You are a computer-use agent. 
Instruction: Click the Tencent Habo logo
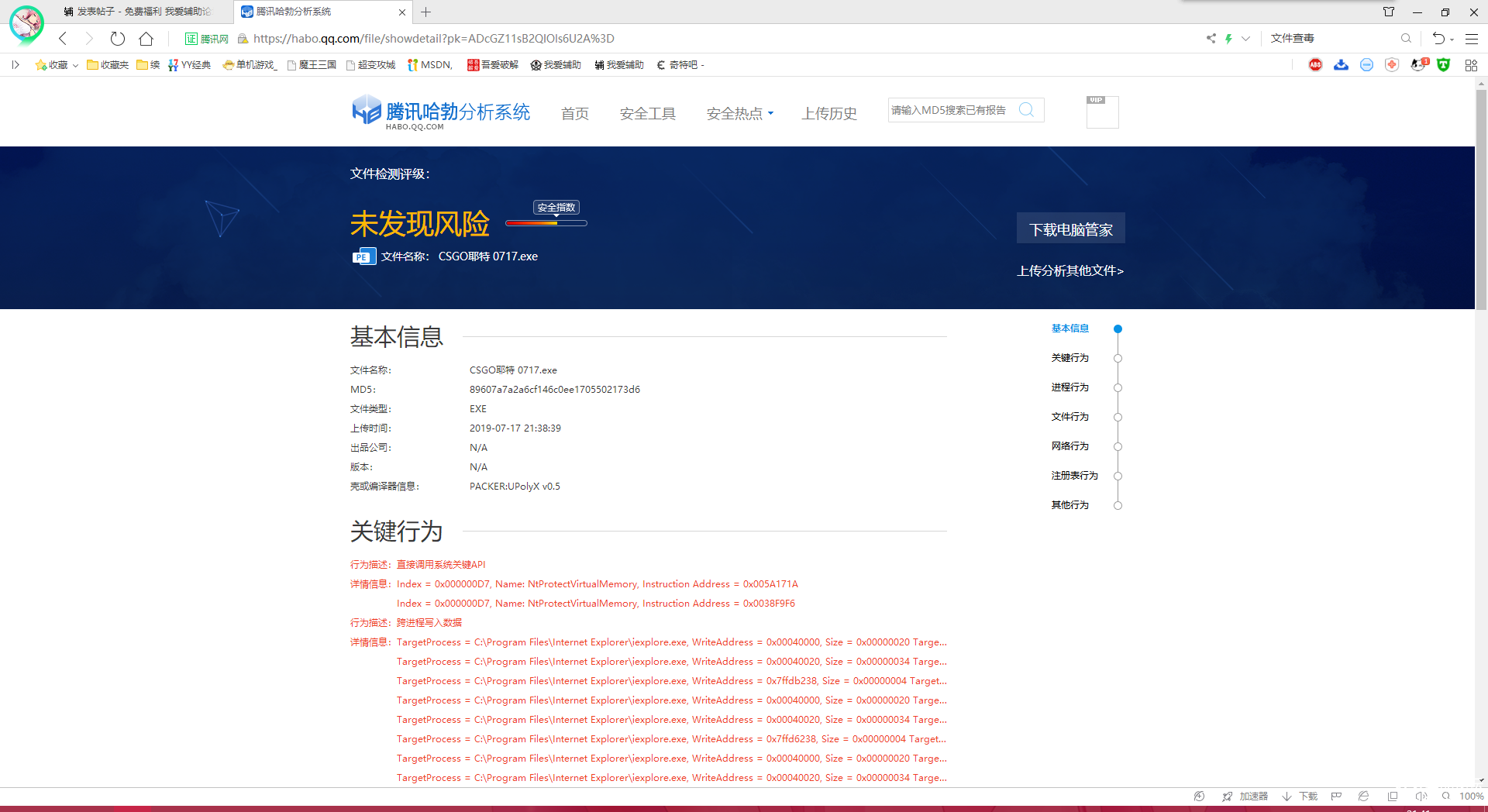[441, 113]
